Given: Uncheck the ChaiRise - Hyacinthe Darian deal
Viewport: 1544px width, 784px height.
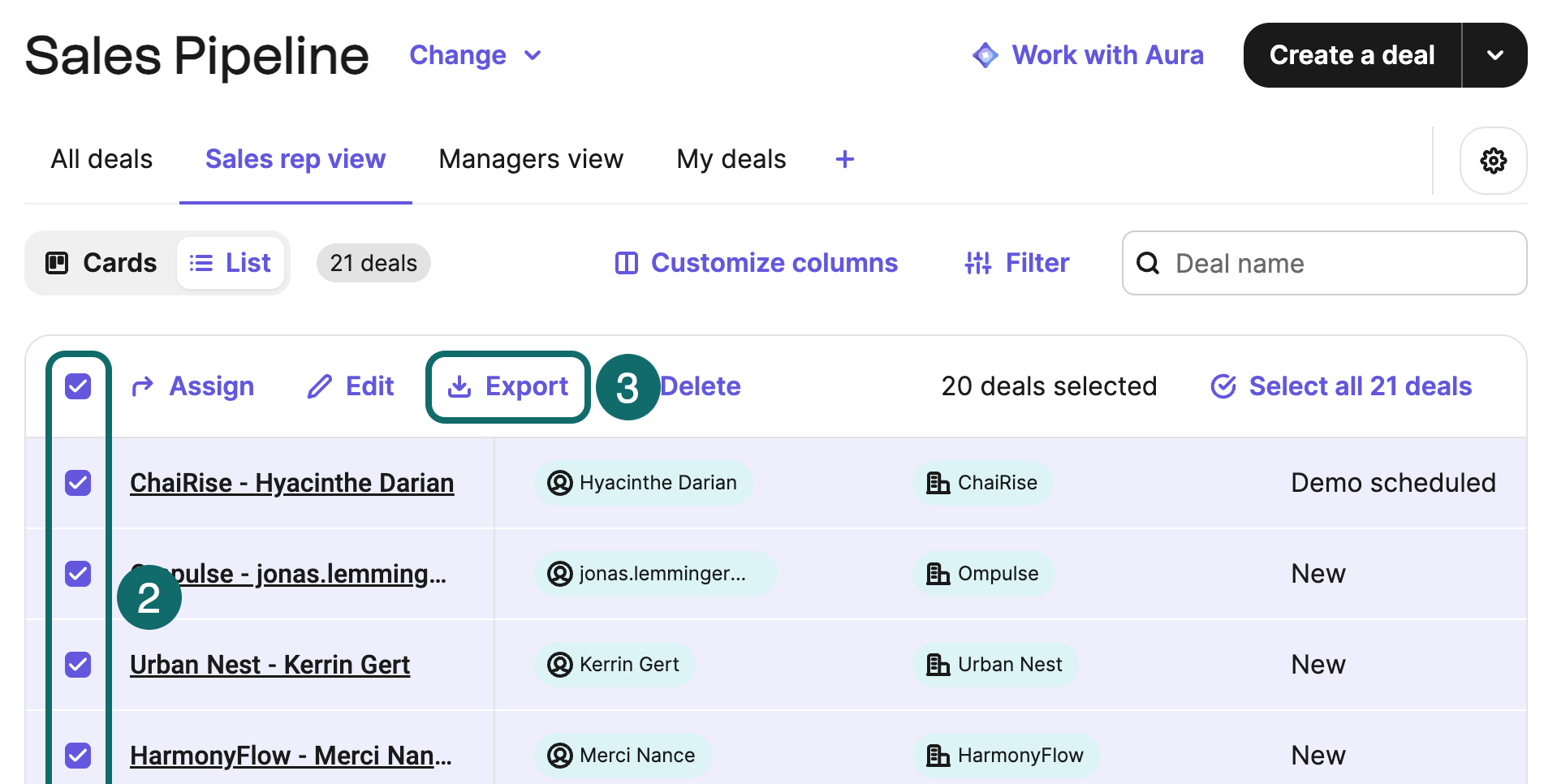Looking at the screenshot, I should click(x=78, y=482).
